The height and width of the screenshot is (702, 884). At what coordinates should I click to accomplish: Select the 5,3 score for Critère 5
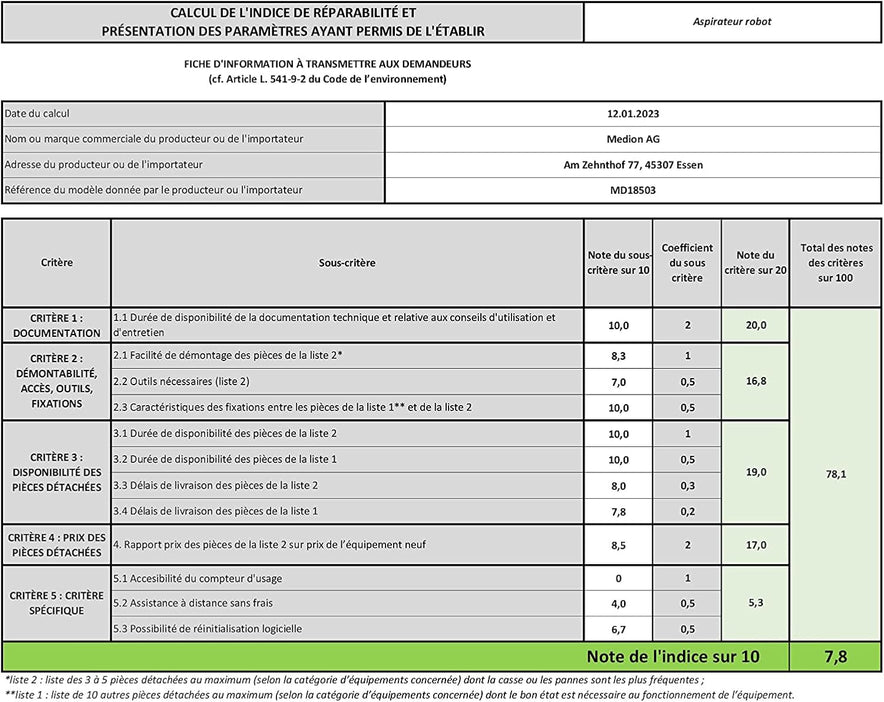(x=755, y=603)
